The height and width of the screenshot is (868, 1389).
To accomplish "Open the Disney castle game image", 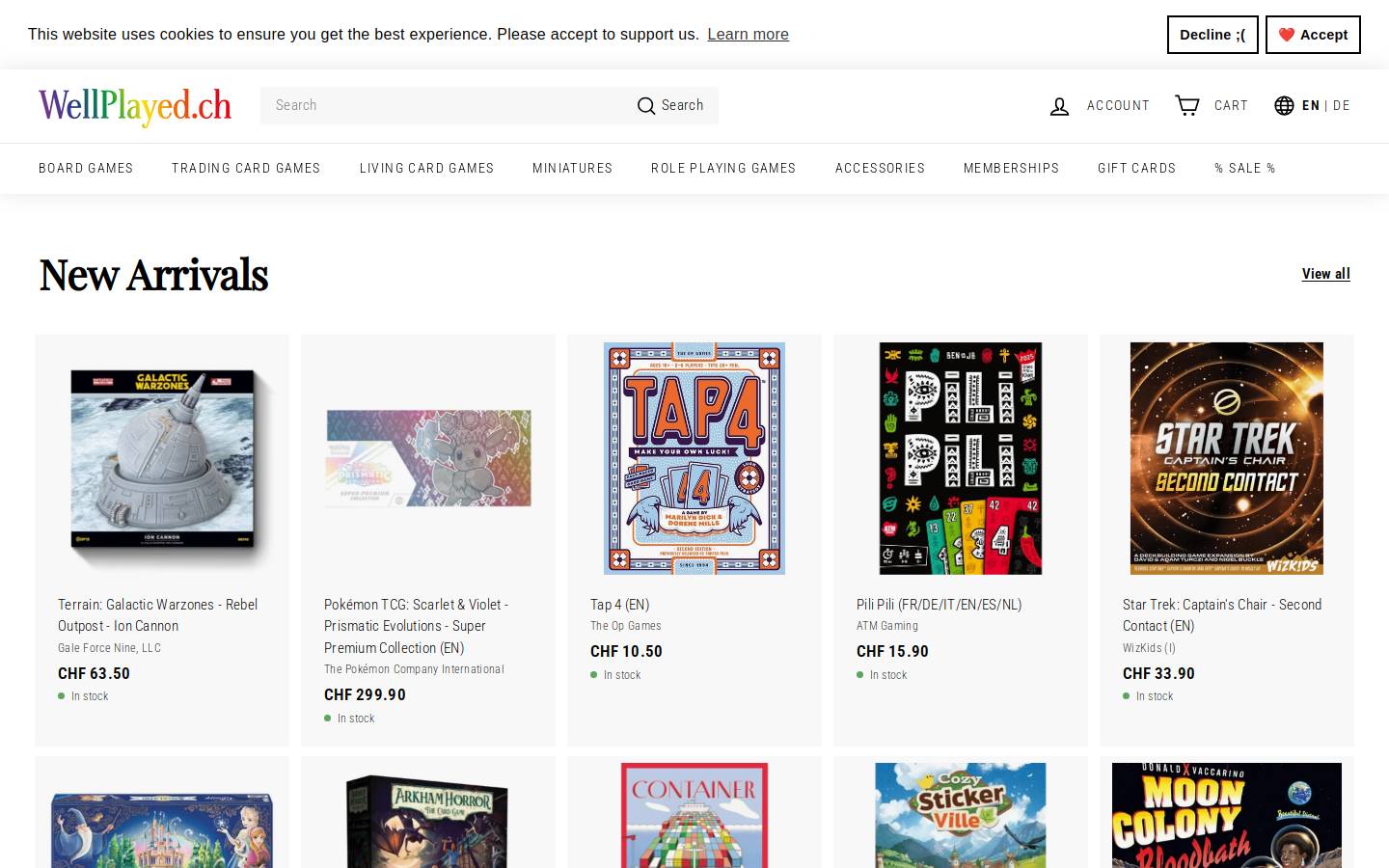I will 162,829.
